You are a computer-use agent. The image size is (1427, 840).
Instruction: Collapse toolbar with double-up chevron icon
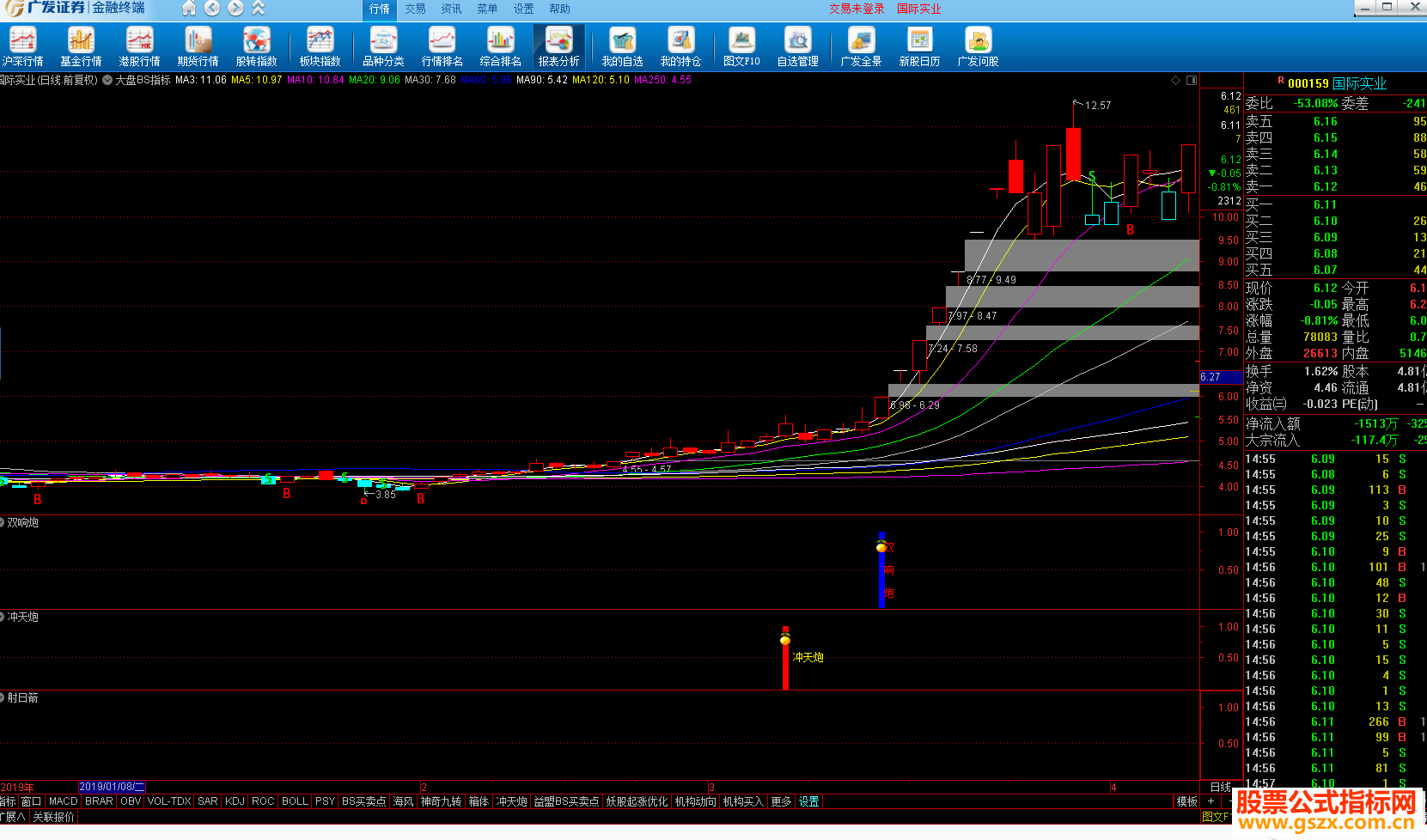pos(258,9)
